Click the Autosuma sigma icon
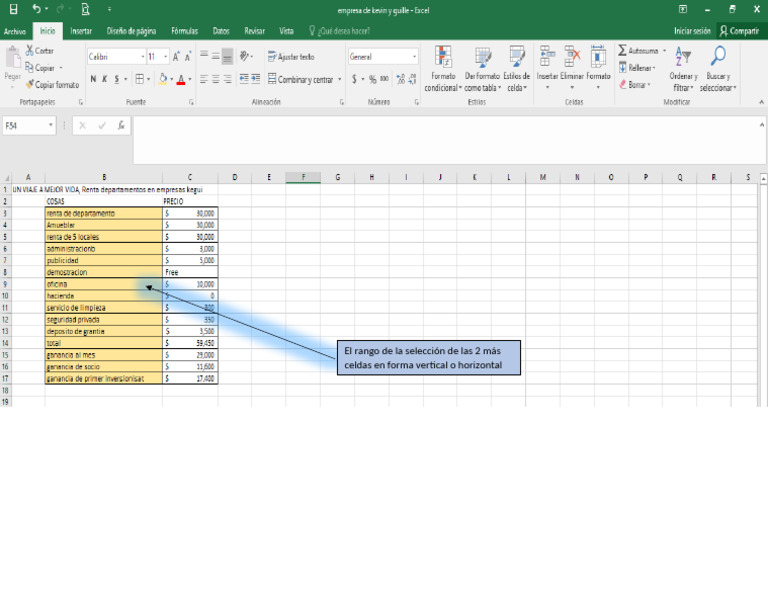This screenshot has height=594, width=768. 623,50
